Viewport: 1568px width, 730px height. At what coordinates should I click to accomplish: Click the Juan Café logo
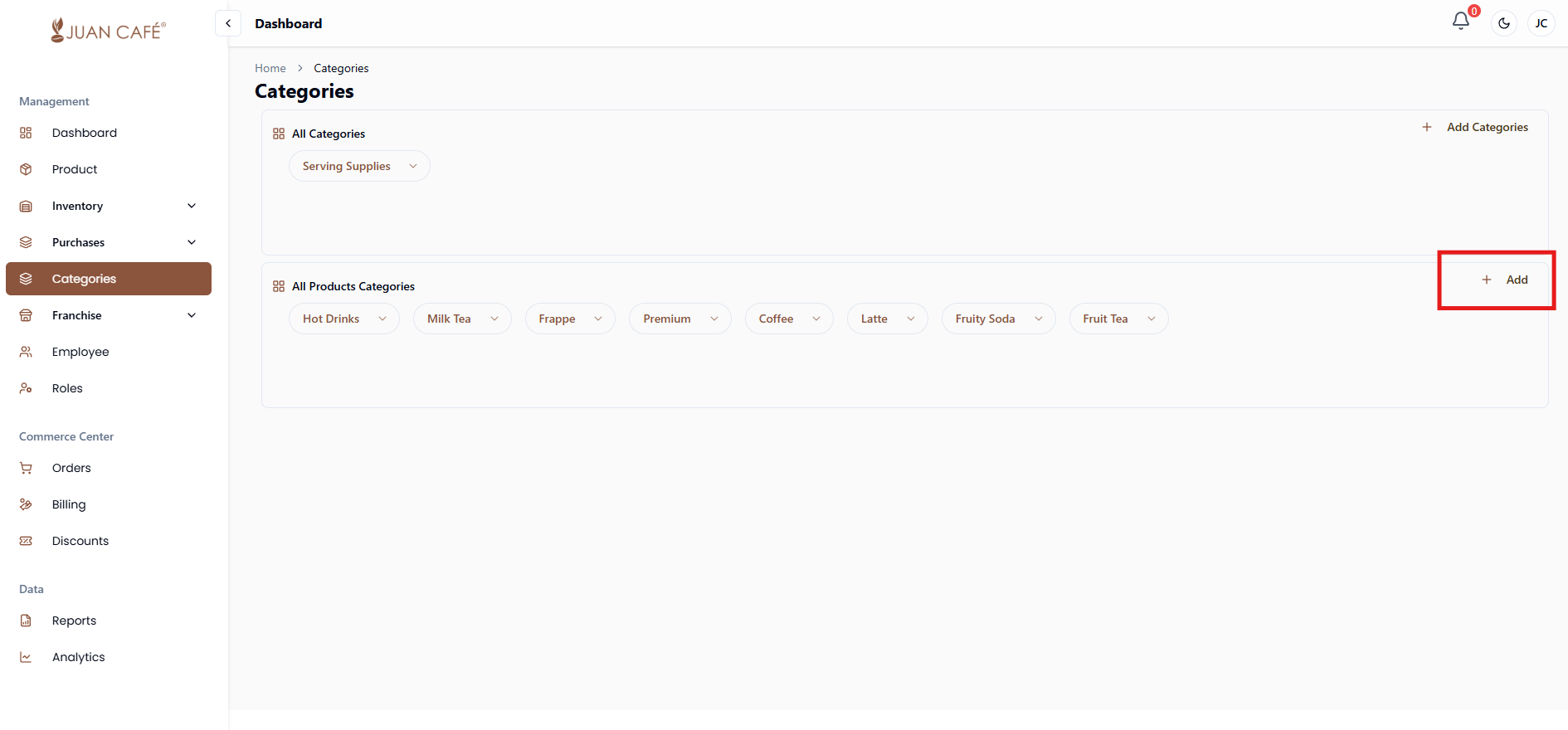click(108, 31)
